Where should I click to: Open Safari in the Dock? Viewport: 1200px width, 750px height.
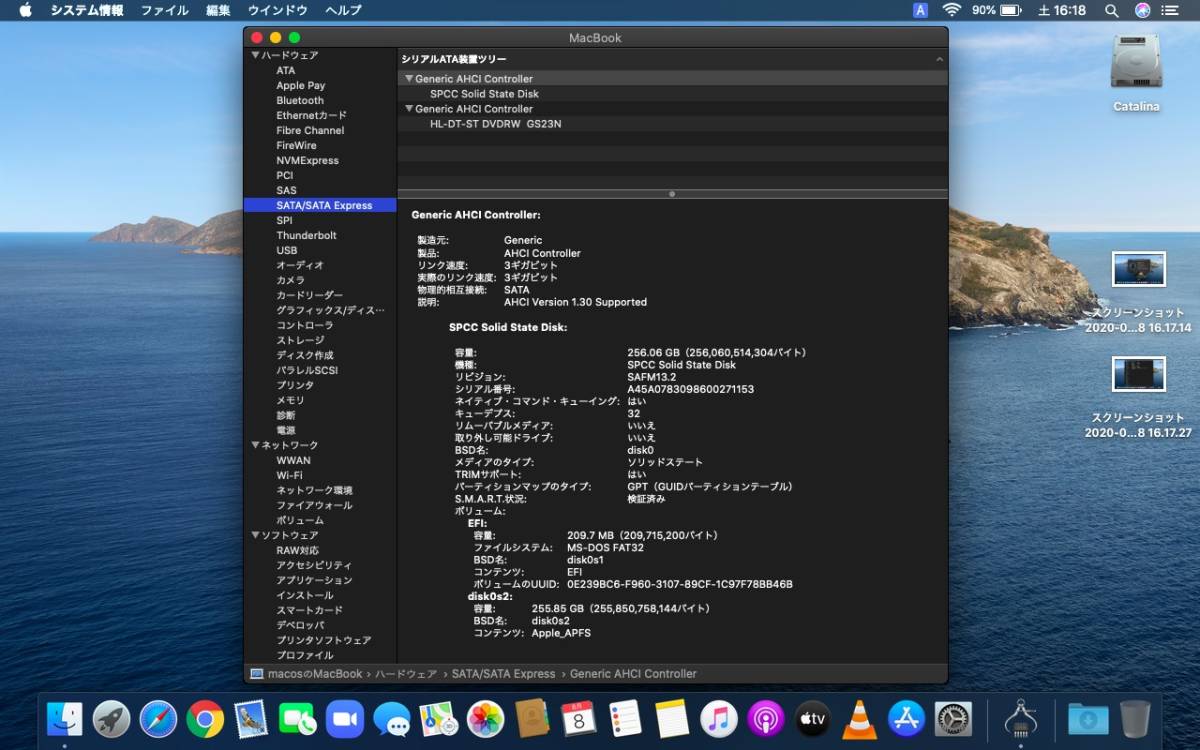tap(158, 718)
